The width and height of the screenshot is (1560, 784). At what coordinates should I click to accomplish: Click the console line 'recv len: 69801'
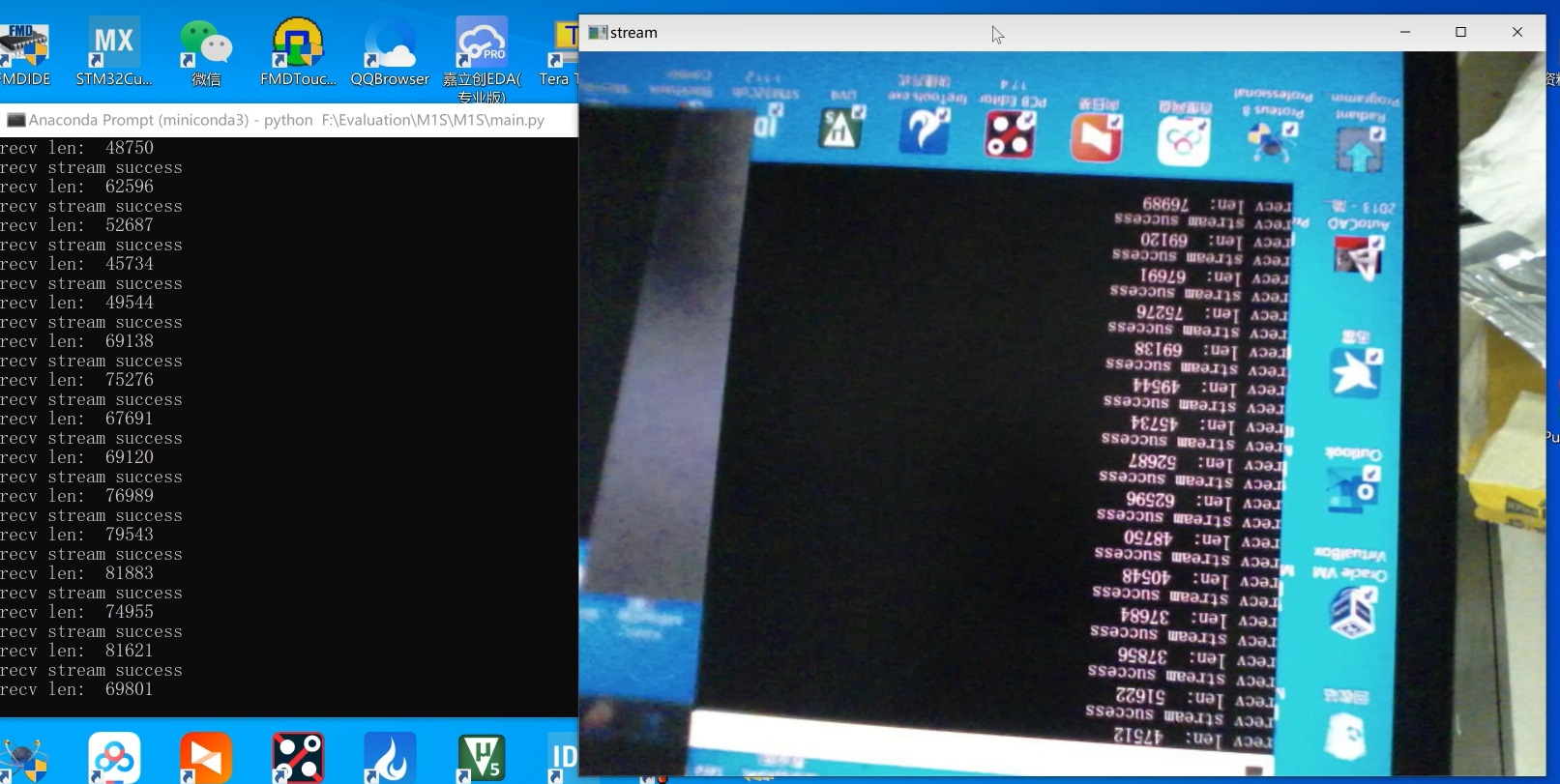tap(77, 689)
